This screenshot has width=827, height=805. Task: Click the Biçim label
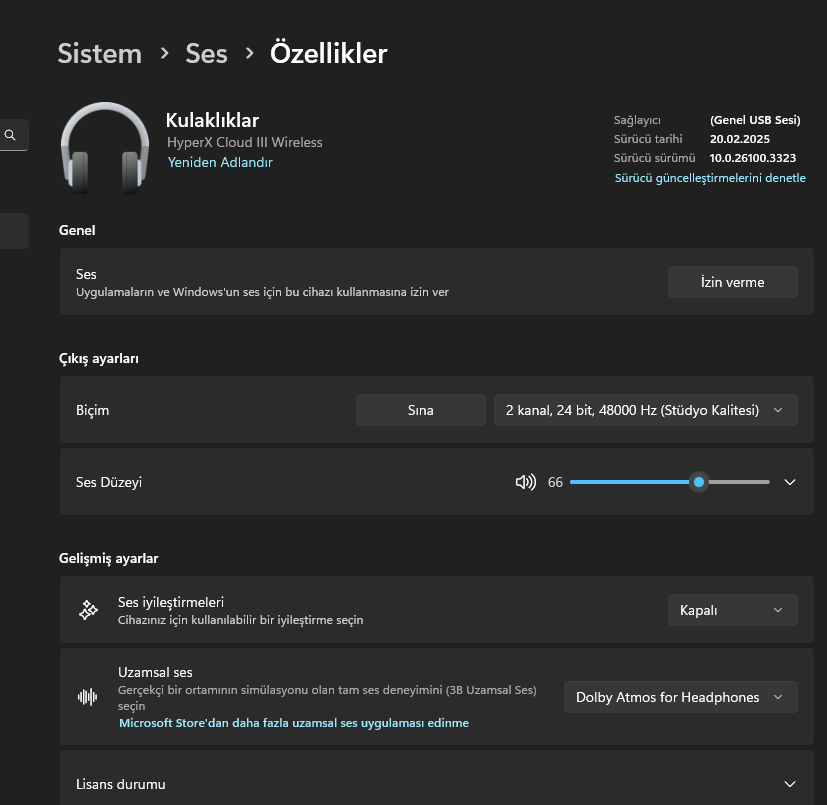coord(92,410)
